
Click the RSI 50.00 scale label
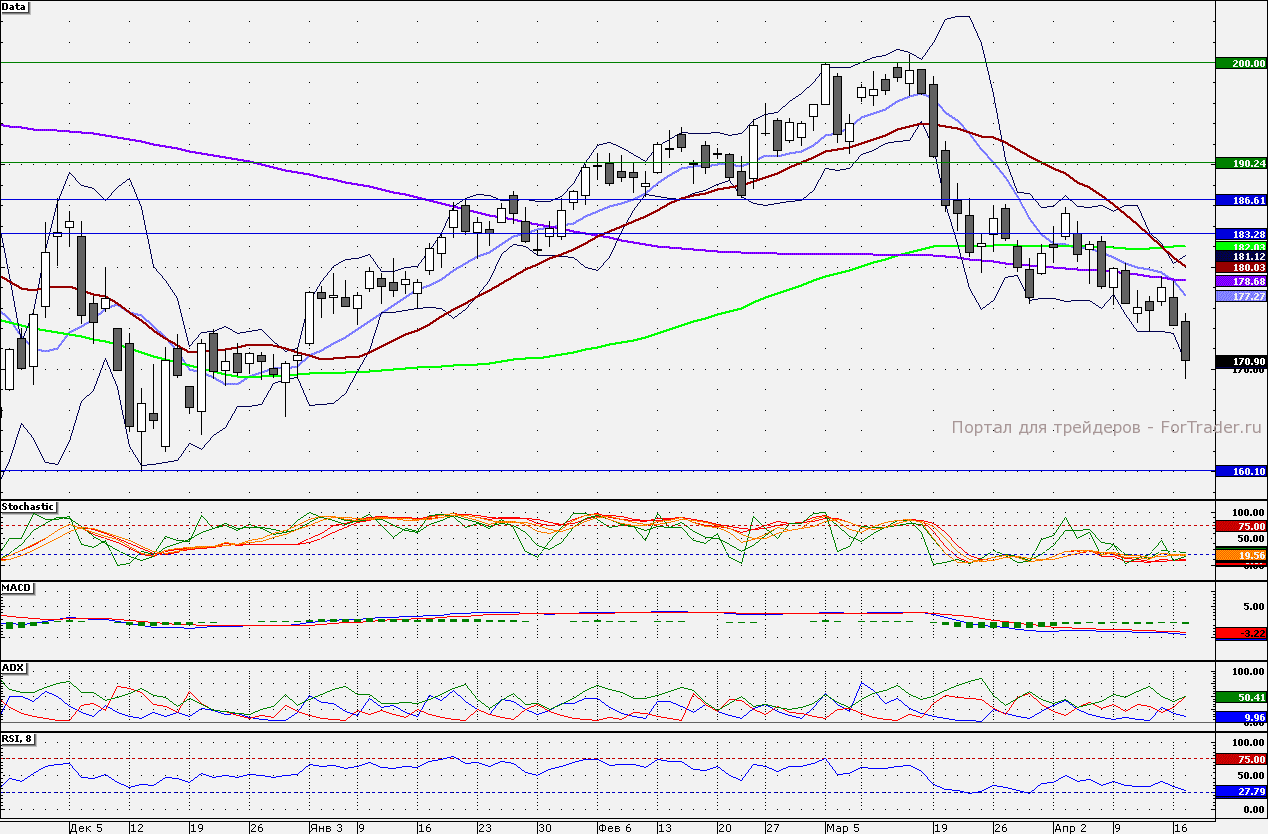(x=1250, y=775)
